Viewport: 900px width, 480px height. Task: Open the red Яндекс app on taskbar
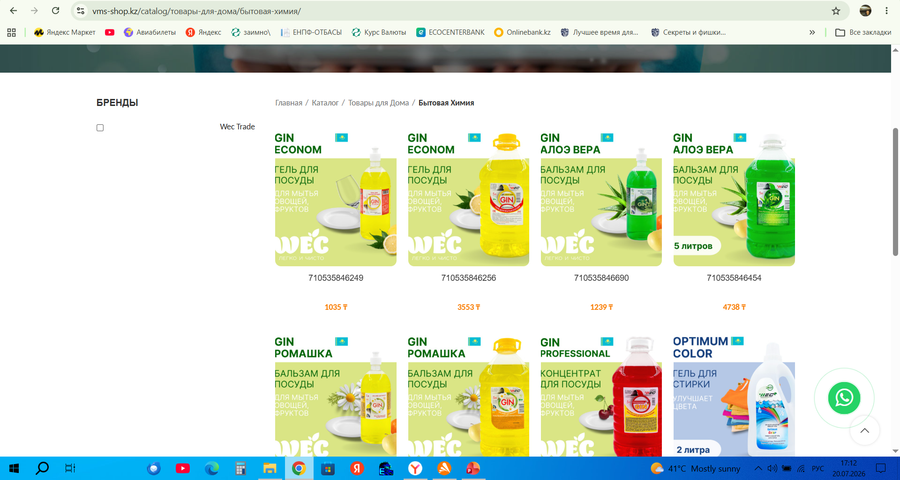pyautogui.click(x=356, y=468)
